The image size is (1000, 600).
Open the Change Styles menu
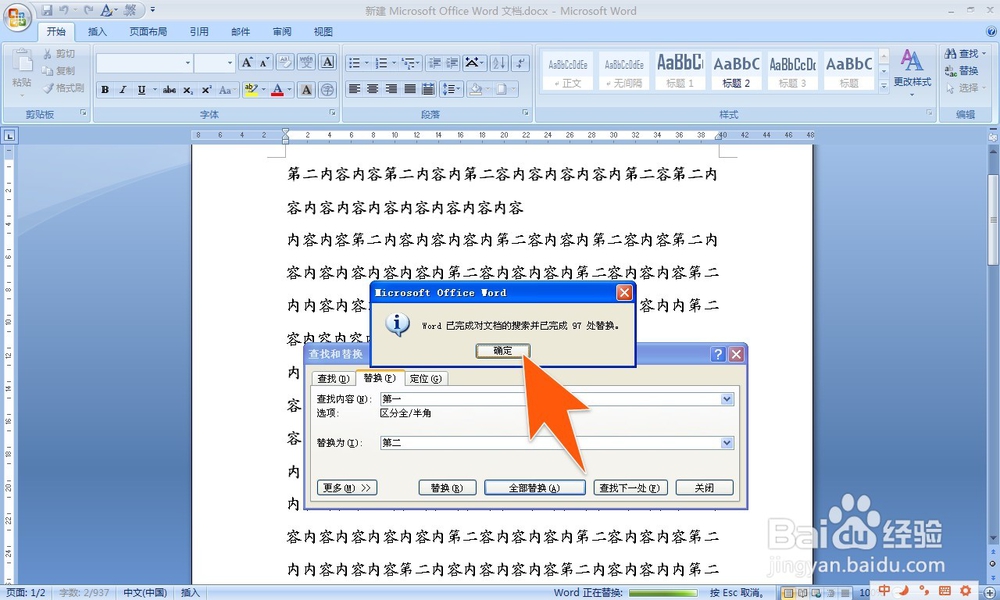912,71
